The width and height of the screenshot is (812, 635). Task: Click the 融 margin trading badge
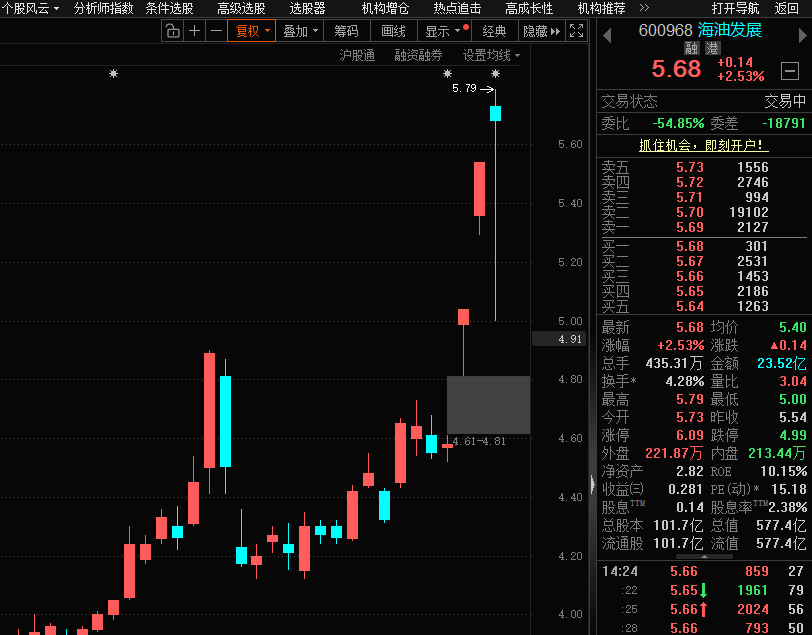tap(692, 48)
